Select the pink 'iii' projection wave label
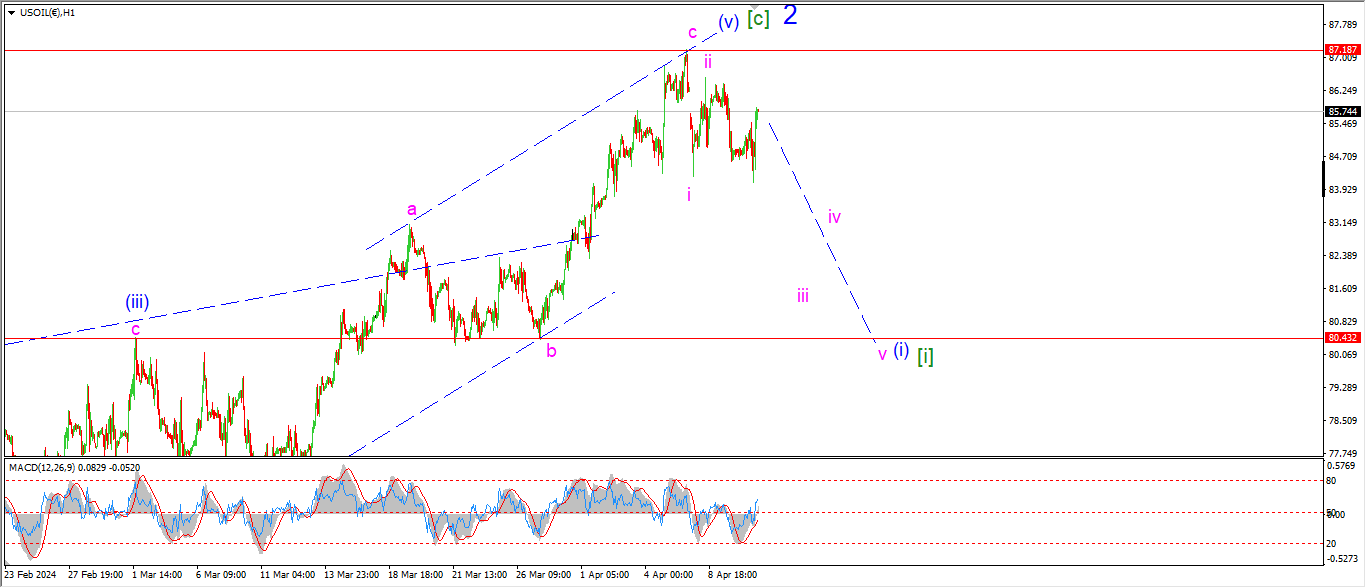The height and width of the screenshot is (588, 1366). pos(803,295)
